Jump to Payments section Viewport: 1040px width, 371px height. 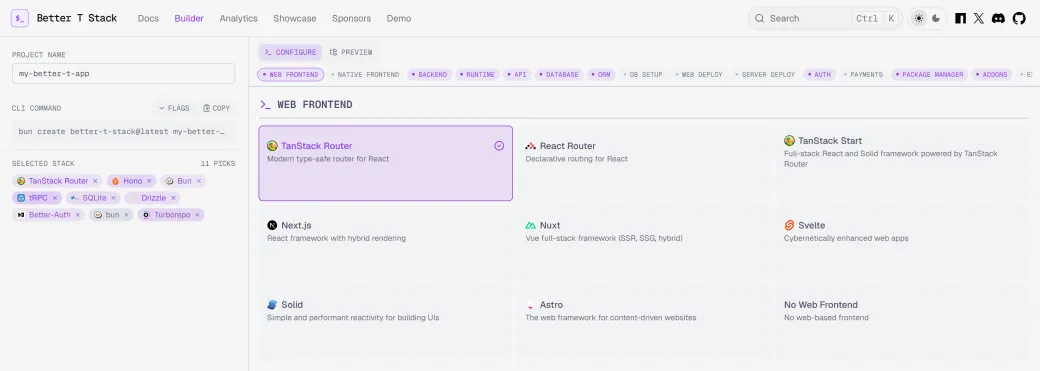click(864, 75)
